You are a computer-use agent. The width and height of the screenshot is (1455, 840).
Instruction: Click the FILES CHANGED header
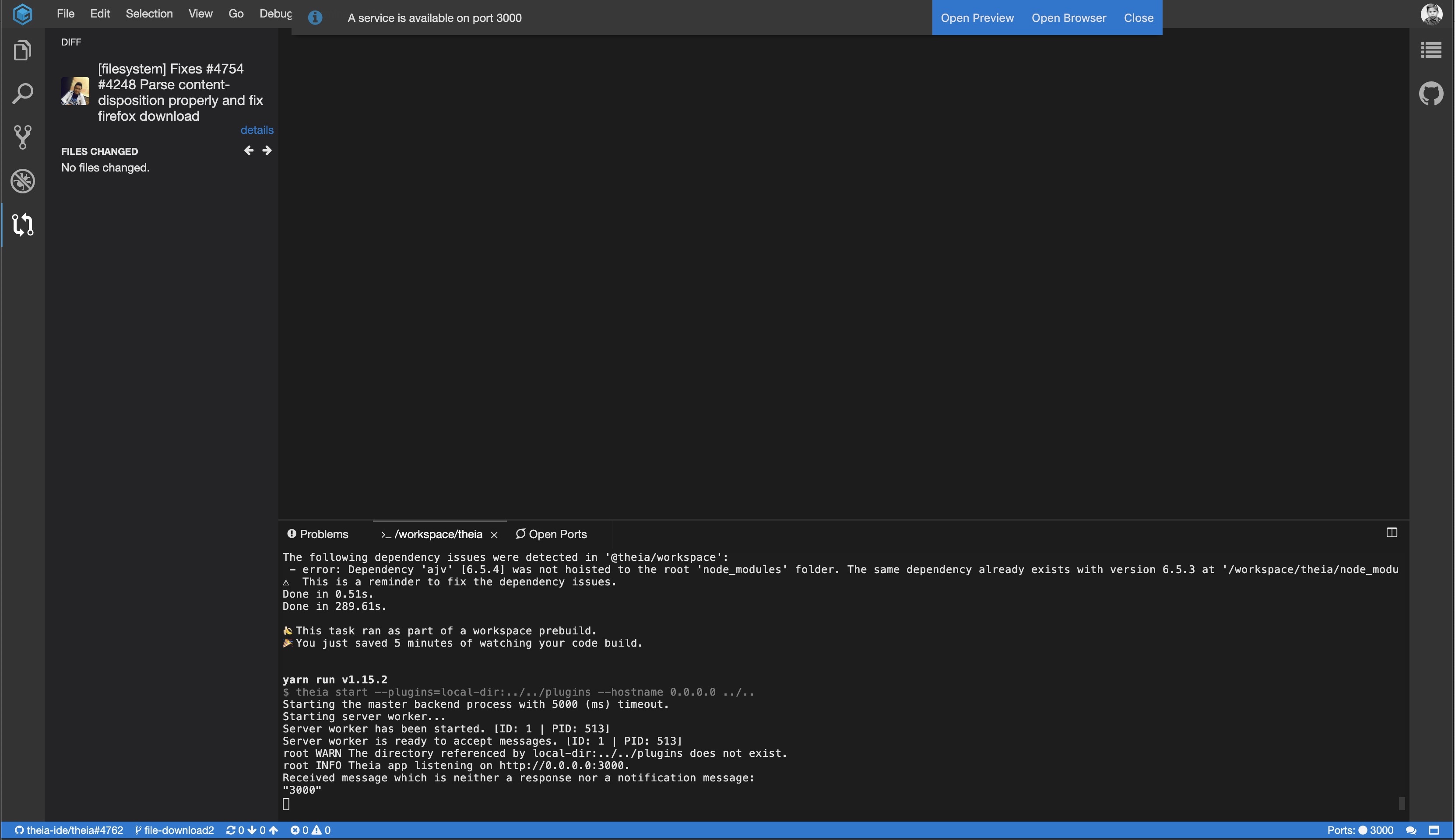point(99,151)
